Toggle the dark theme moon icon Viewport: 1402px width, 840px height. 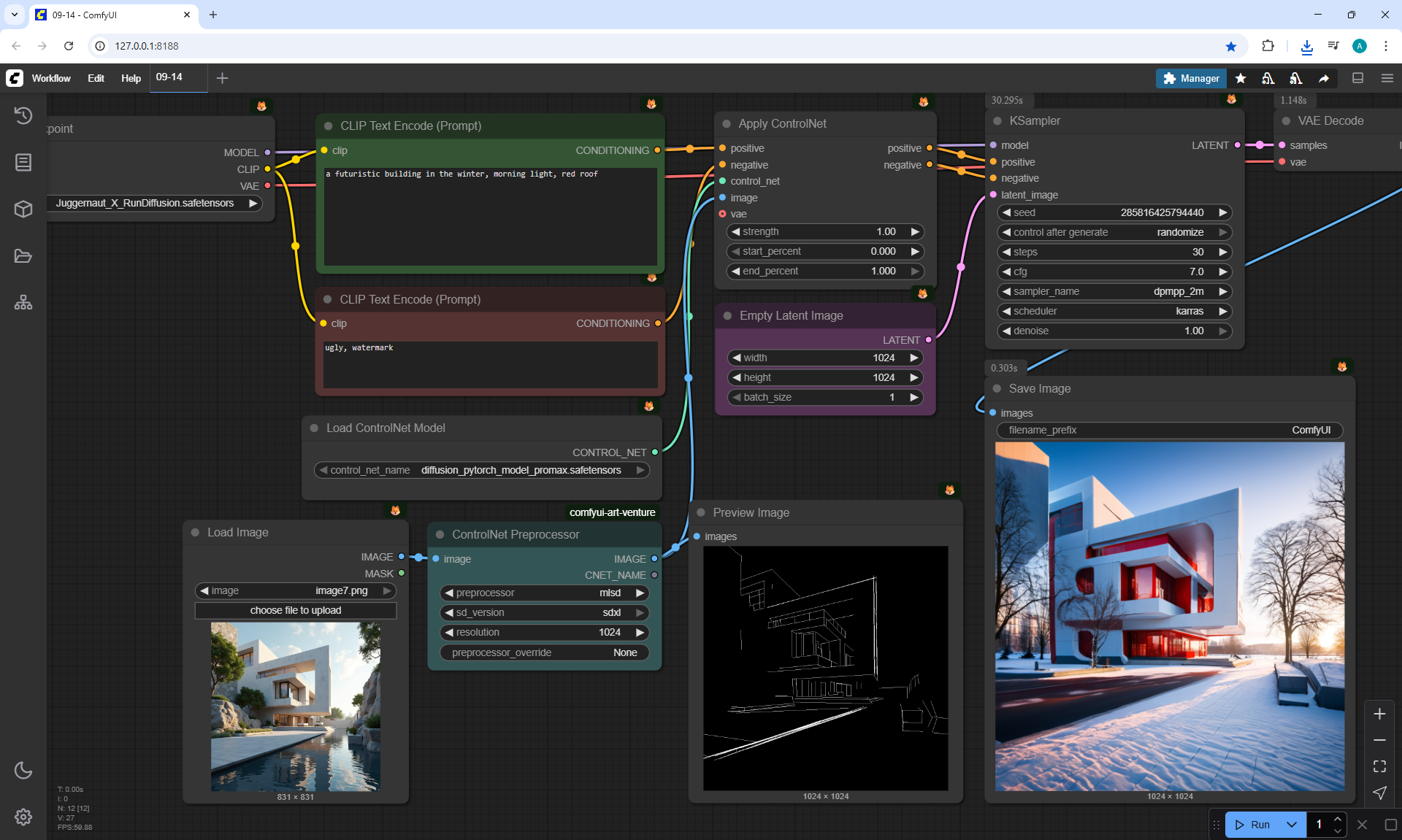pyautogui.click(x=23, y=770)
